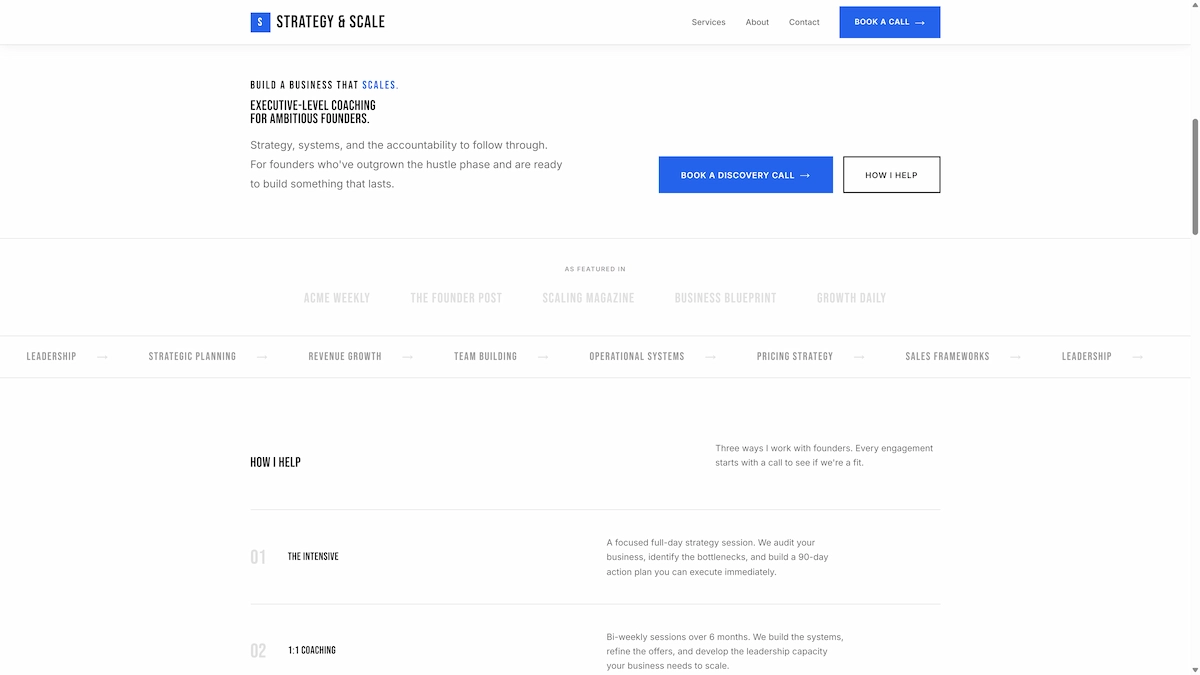This screenshot has height=675, width=1200.
Task: Click the arrow next to Sales Frameworks
Action: [1015, 356]
